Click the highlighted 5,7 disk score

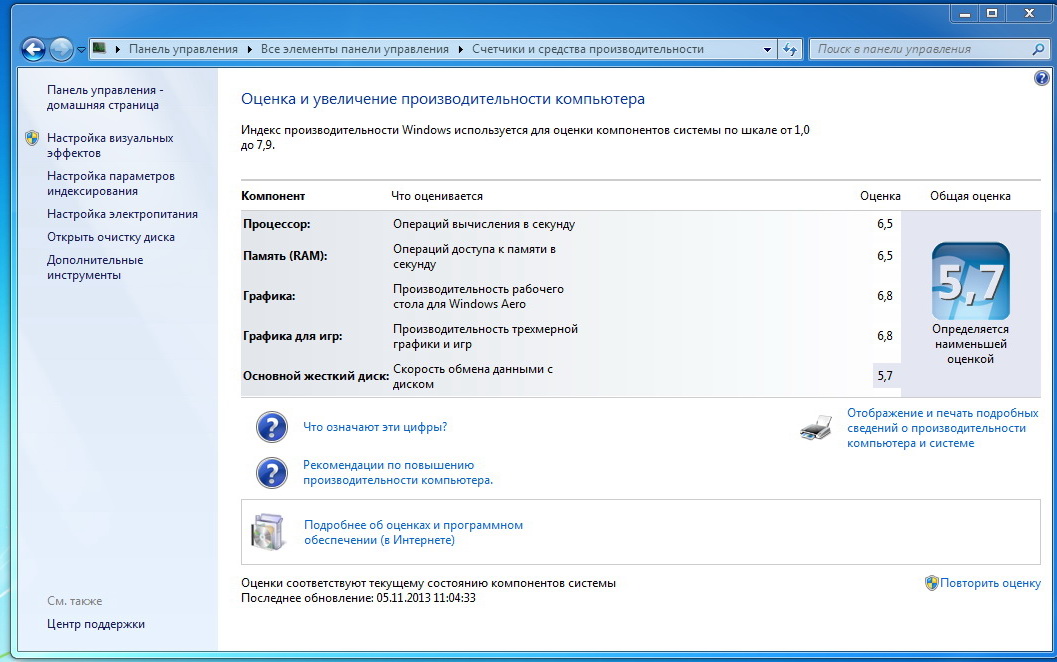[x=886, y=375]
